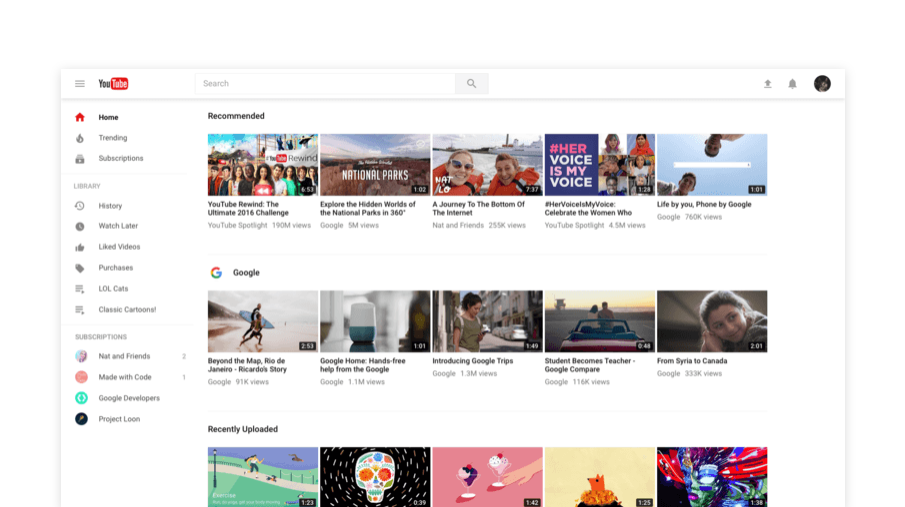Click the LOL Cats playlist icon
Screen dimensions: 905x507
click(x=80, y=289)
